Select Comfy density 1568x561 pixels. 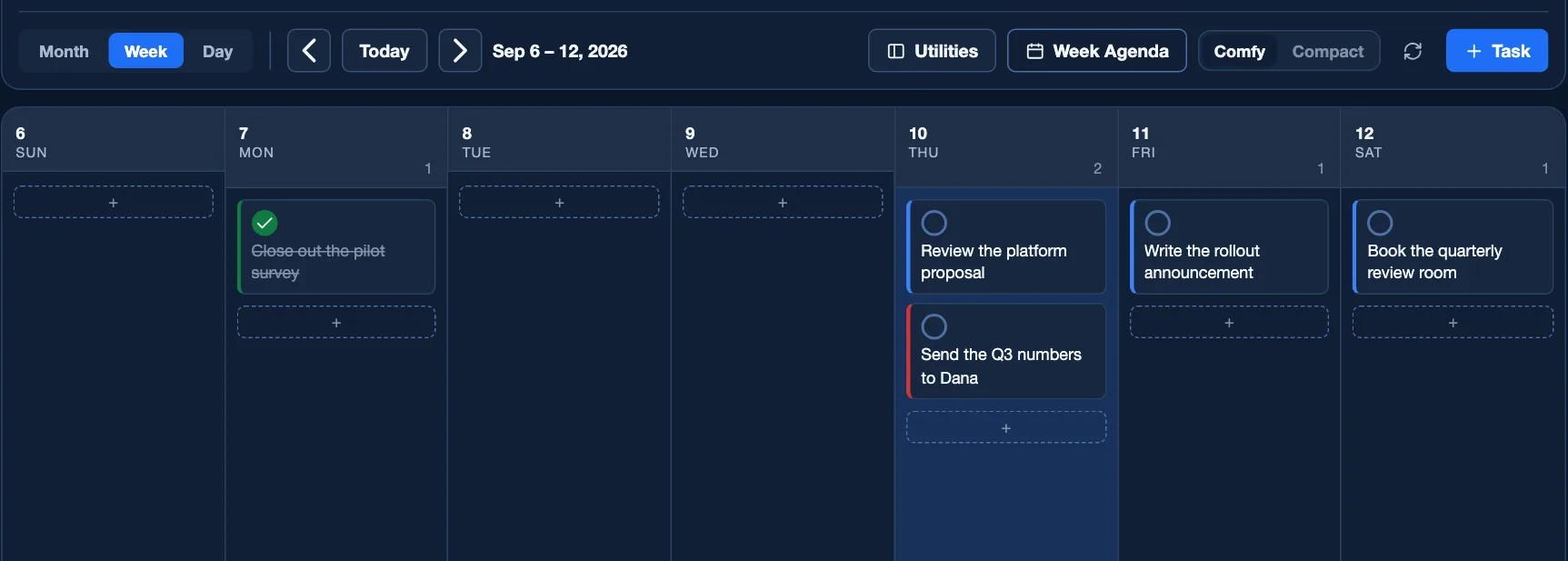point(1239,52)
